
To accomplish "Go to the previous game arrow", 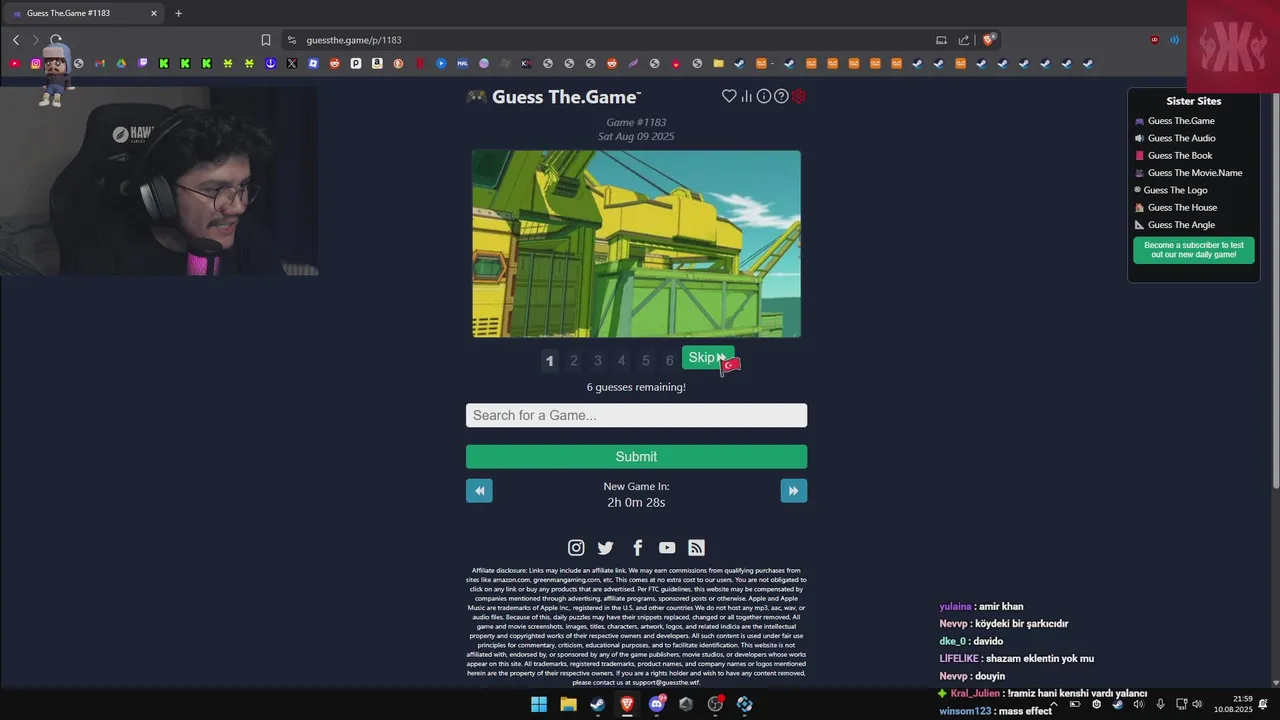I will pos(479,490).
